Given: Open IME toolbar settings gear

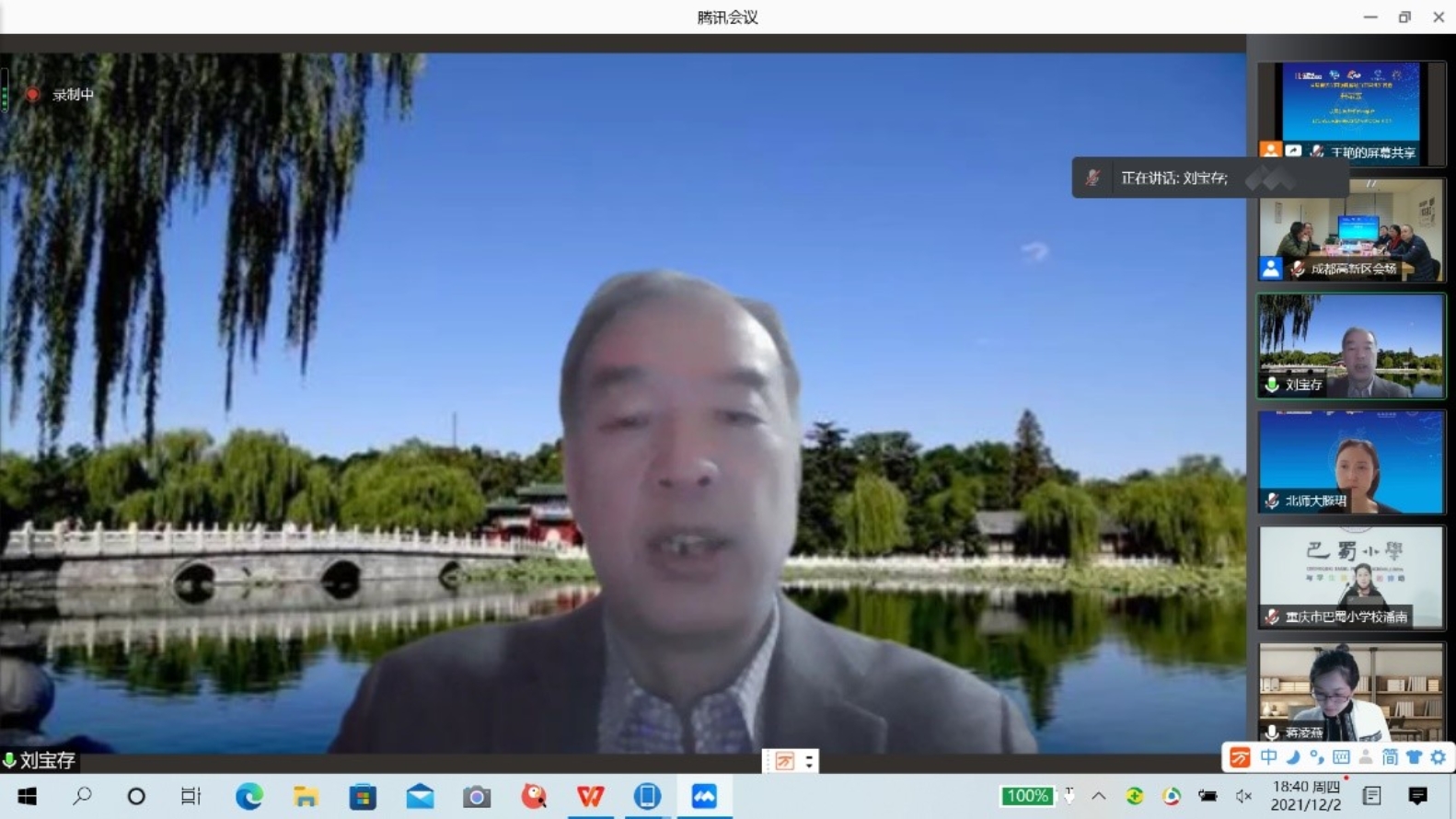Looking at the screenshot, I should [x=1438, y=757].
